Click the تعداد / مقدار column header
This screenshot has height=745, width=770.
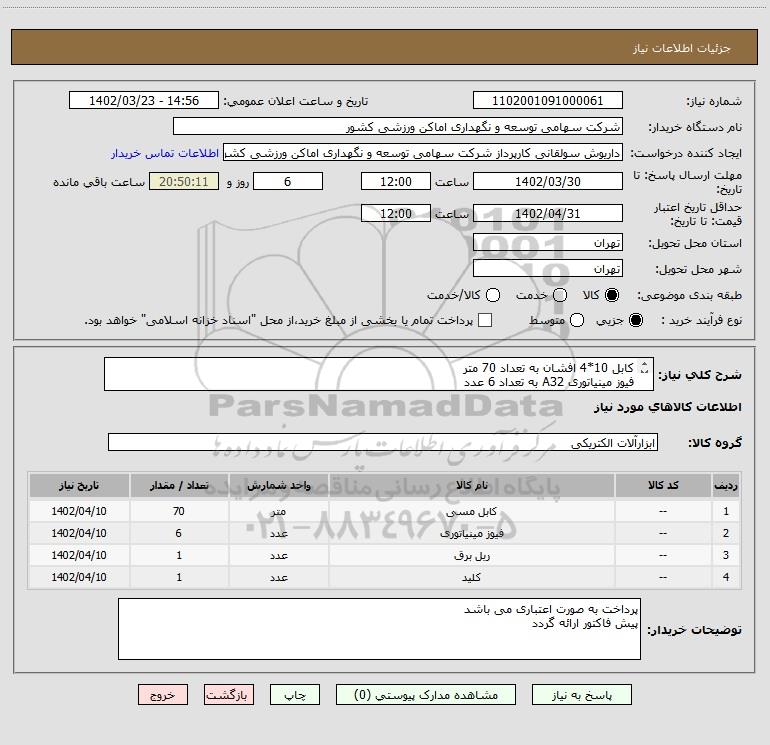tap(179, 485)
